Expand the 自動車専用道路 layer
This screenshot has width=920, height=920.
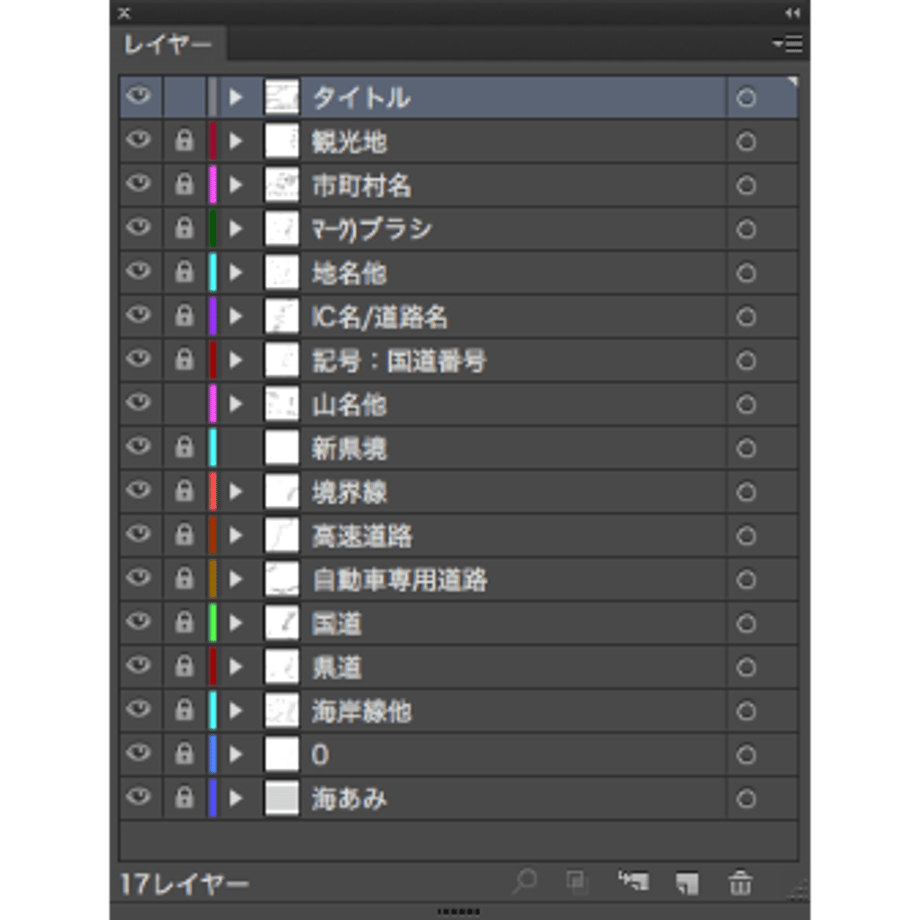(x=235, y=579)
